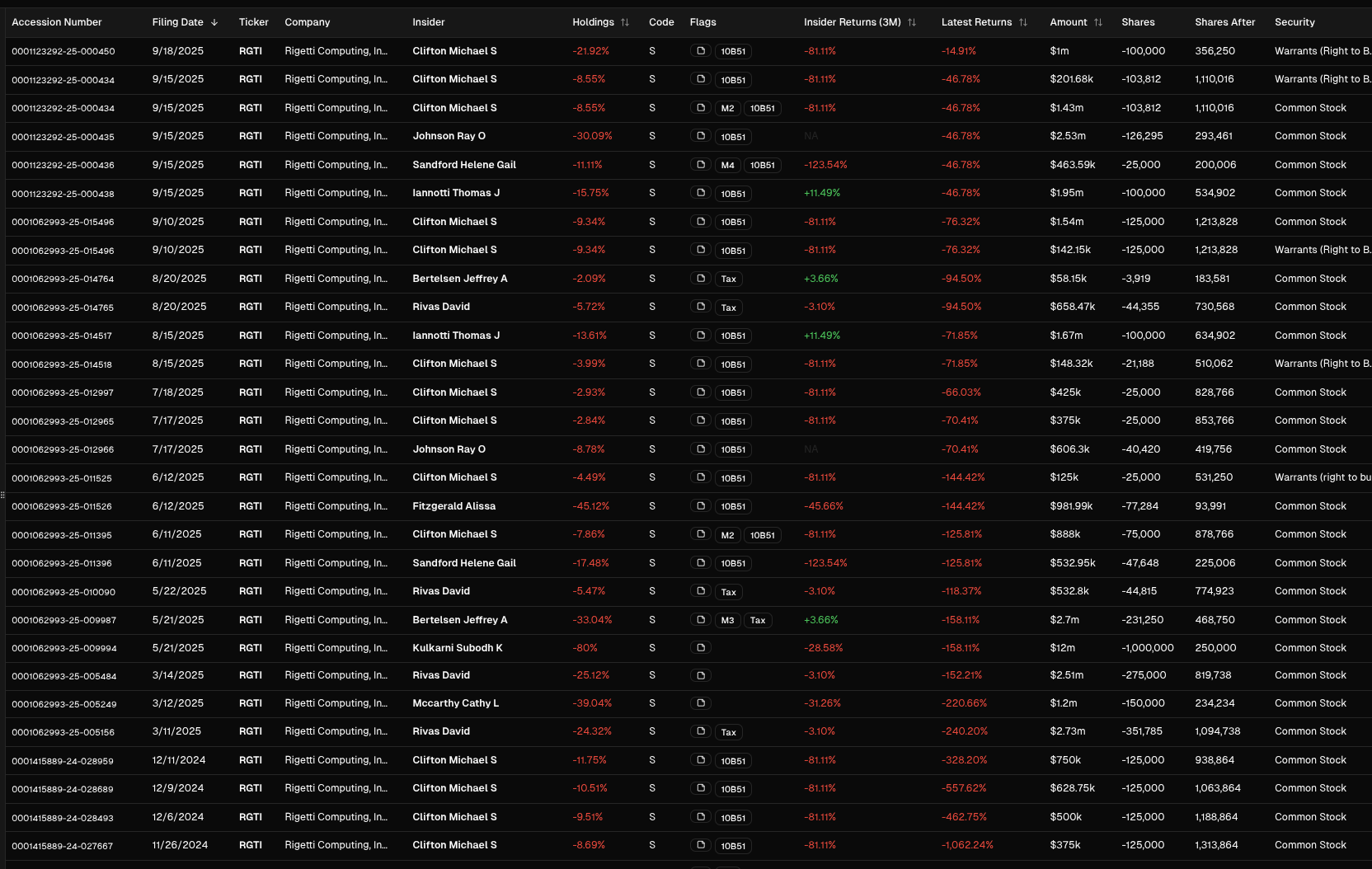The width and height of the screenshot is (1372, 869).
Task: Select the -557.62% latest returns cell
Action: (964, 788)
